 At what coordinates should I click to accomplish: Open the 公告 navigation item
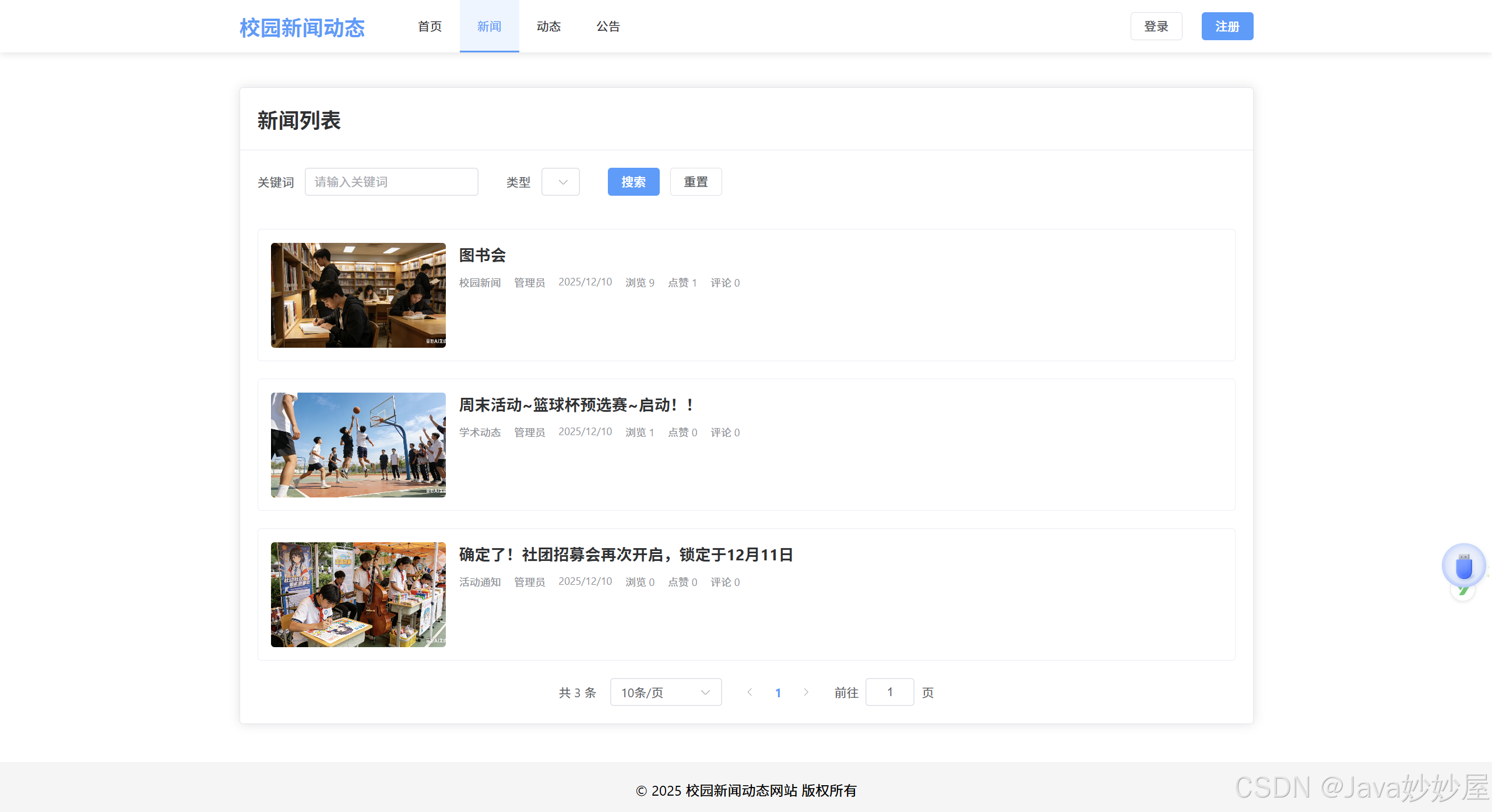tap(608, 26)
